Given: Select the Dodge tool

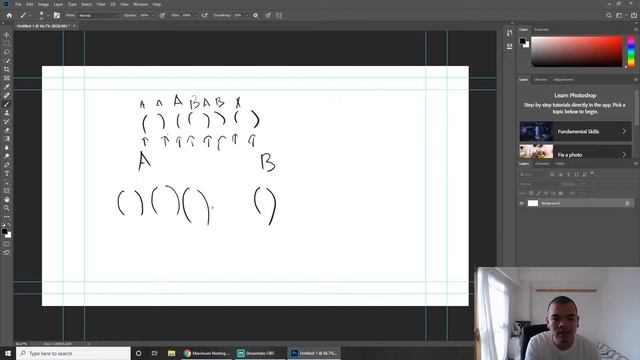Looking at the screenshot, I should point(7,156).
